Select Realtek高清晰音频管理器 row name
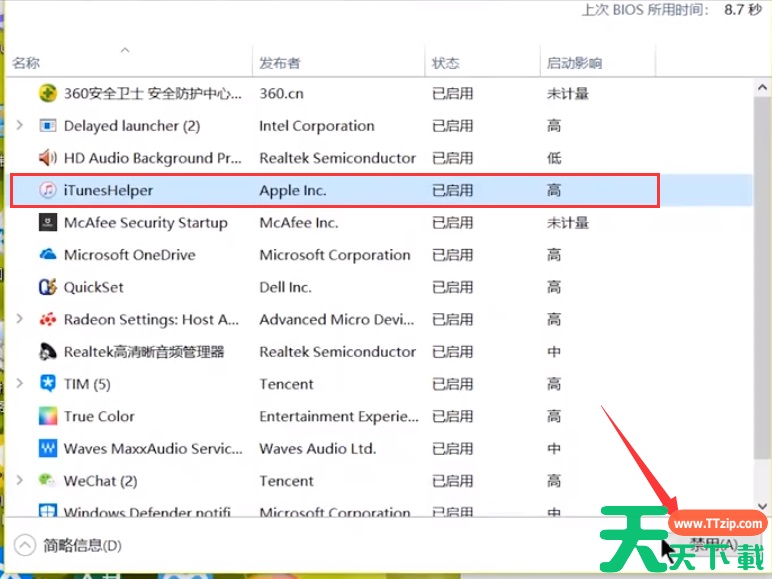This screenshot has height=579, width=772. click(x=144, y=352)
